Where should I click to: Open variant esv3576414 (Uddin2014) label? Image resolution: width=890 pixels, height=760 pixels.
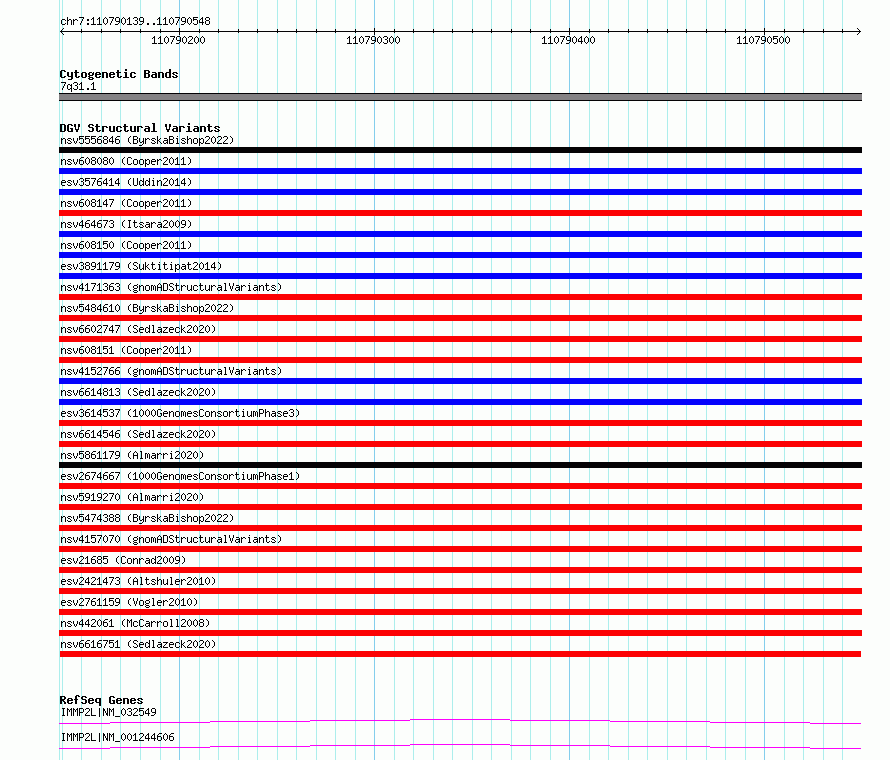(126, 182)
